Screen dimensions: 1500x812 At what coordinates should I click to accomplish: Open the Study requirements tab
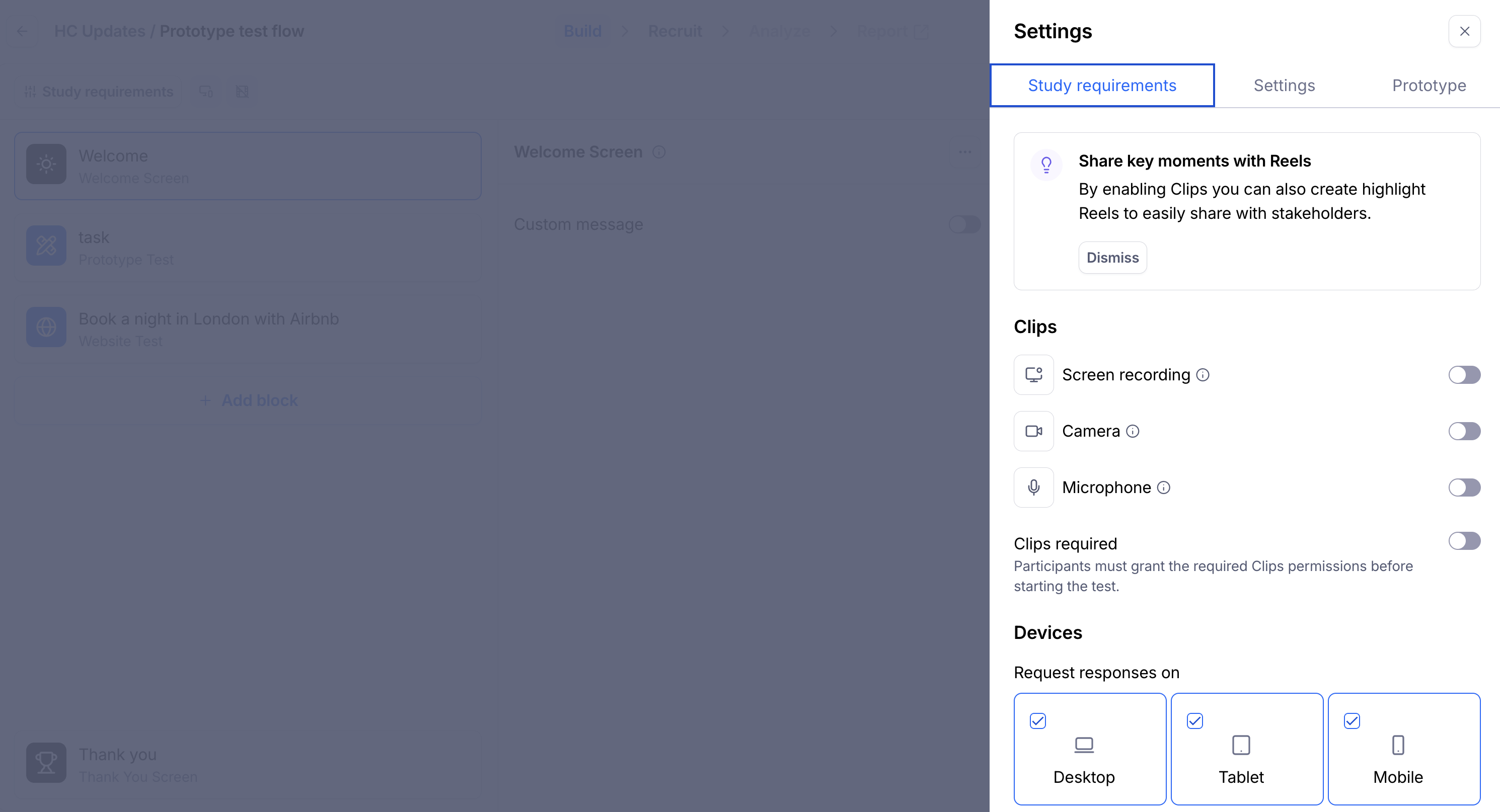[x=1102, y=86]
